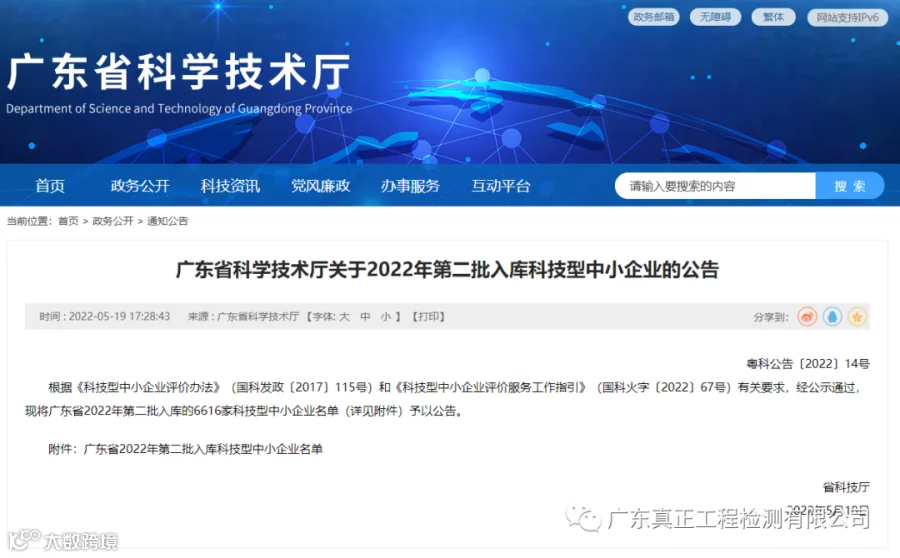Screen dimensions: 900x558
Task: Share via the QQ bell icon
Action: click(x=832, y=317)
